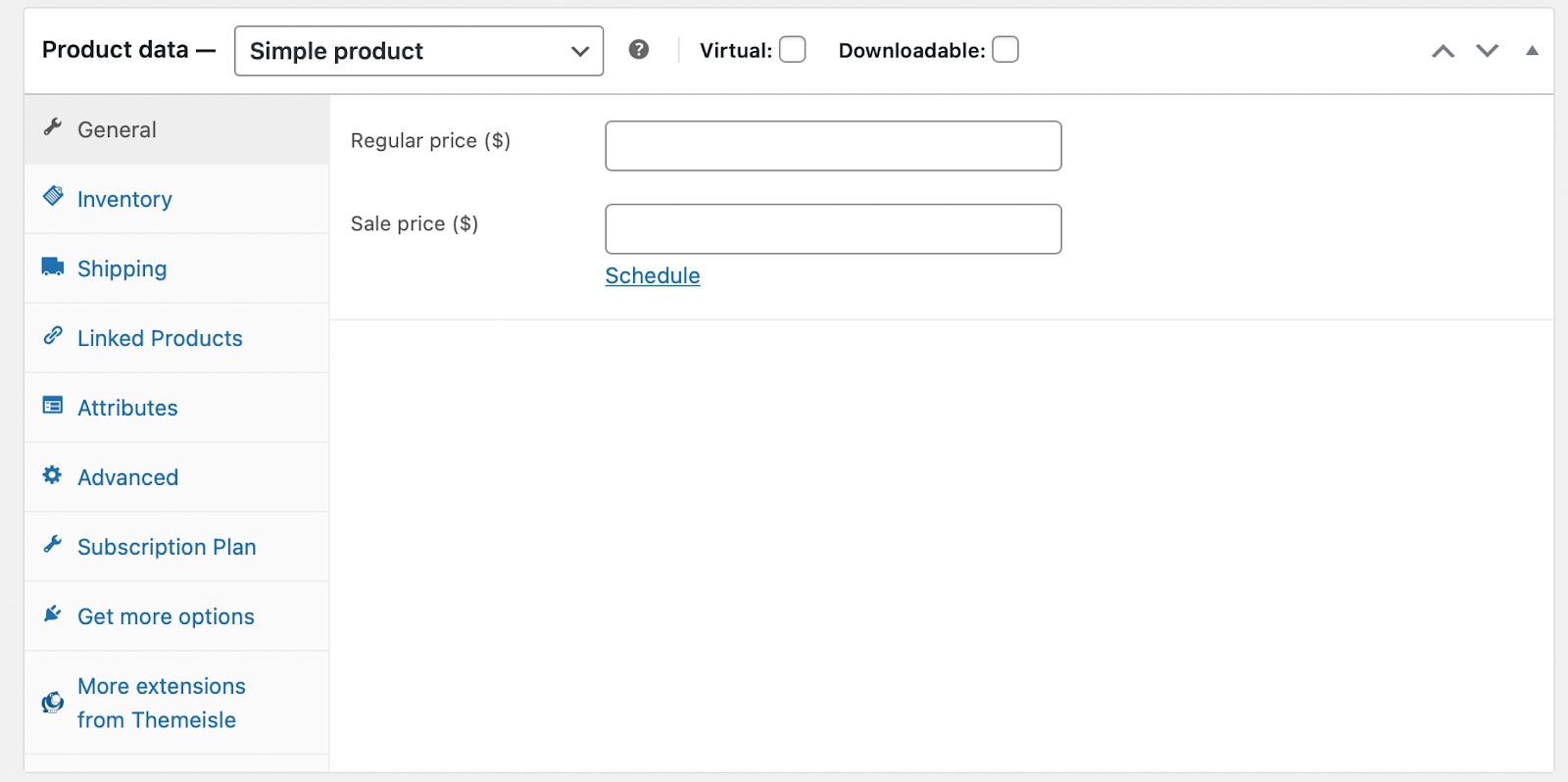The height and width of the screenshot is (782, 1568).
Task: Open the Subscription Plan tab
Action: 167,546
